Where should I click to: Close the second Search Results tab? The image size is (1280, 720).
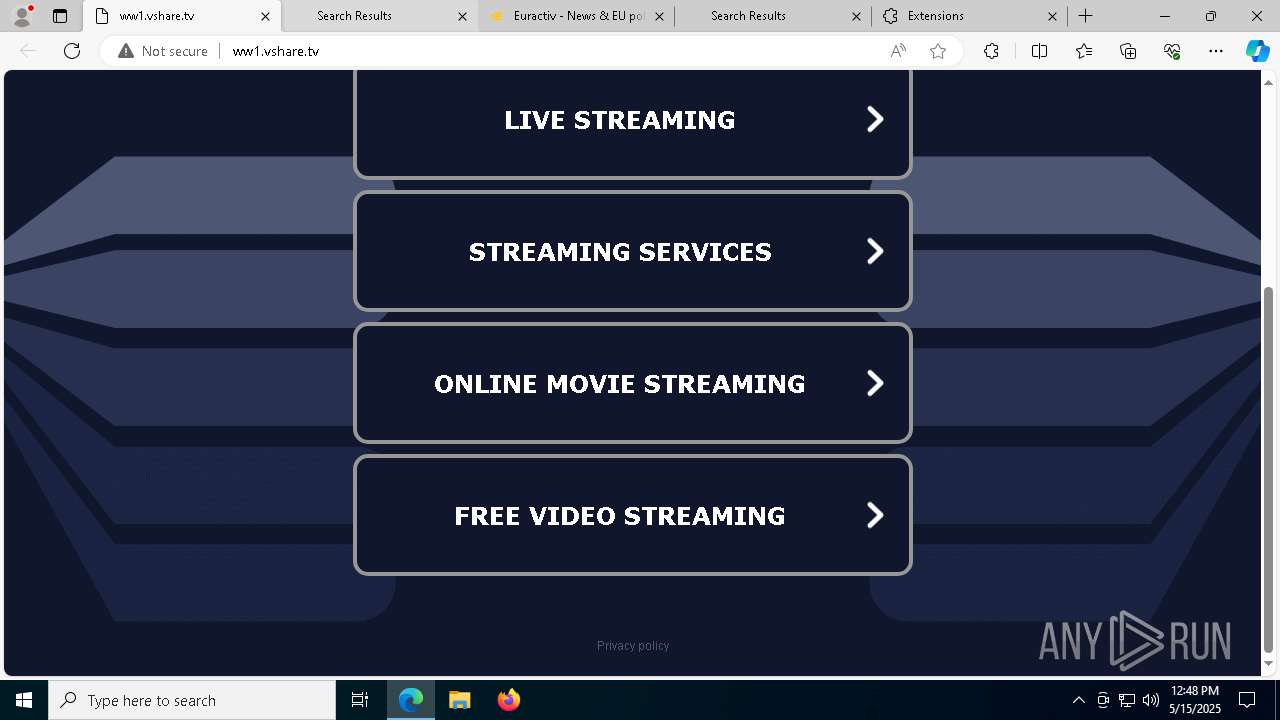tap(856, 16)
